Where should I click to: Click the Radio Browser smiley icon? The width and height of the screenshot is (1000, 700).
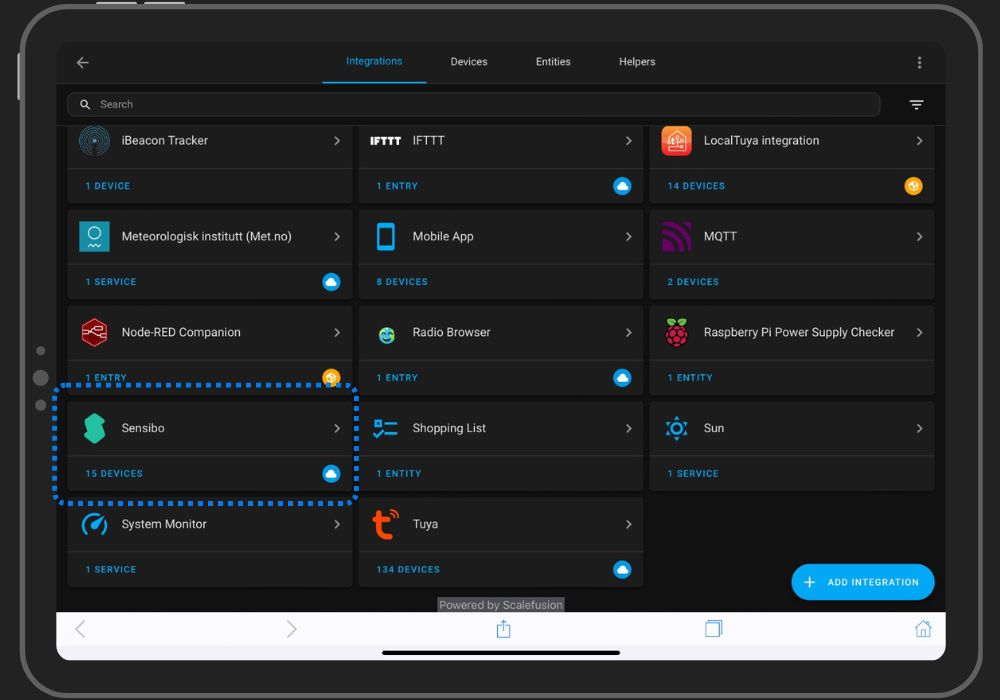click(386, 332)
